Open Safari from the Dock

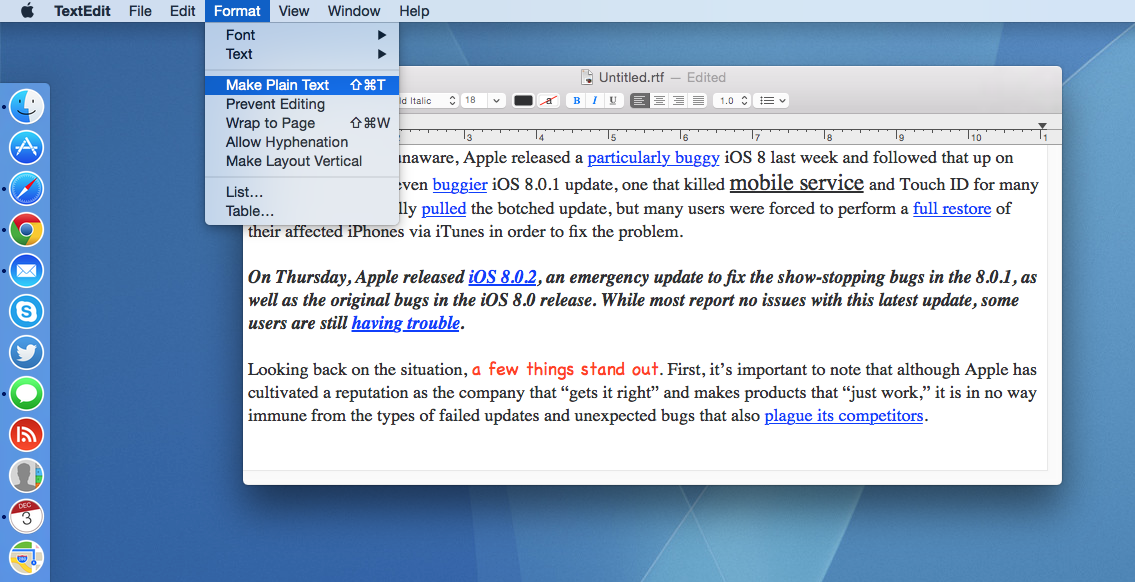(26, 188)
